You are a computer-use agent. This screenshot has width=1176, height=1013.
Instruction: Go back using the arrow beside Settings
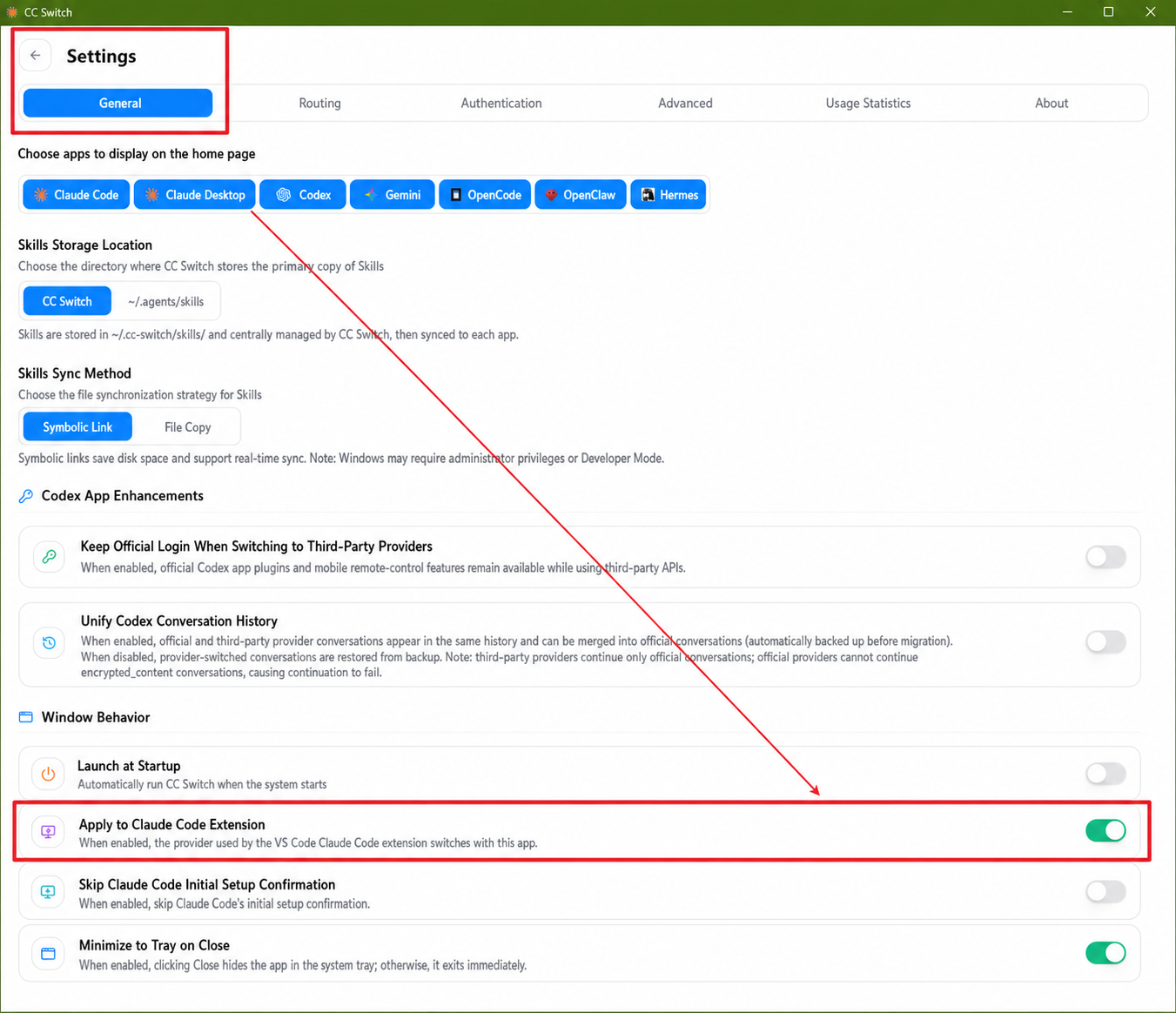tap(35, 56)
